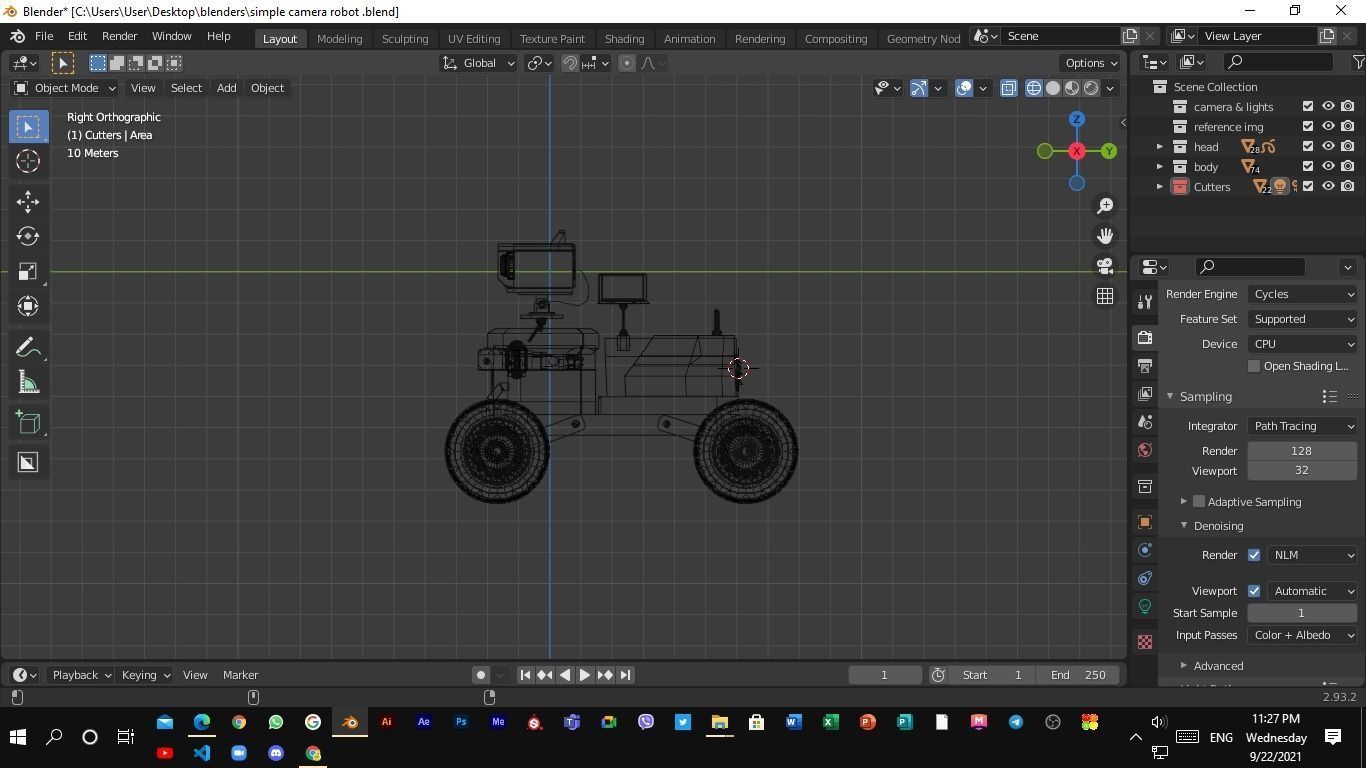
Task: Open Feature Set dropdown
Action: click(x=1302, y=319)
